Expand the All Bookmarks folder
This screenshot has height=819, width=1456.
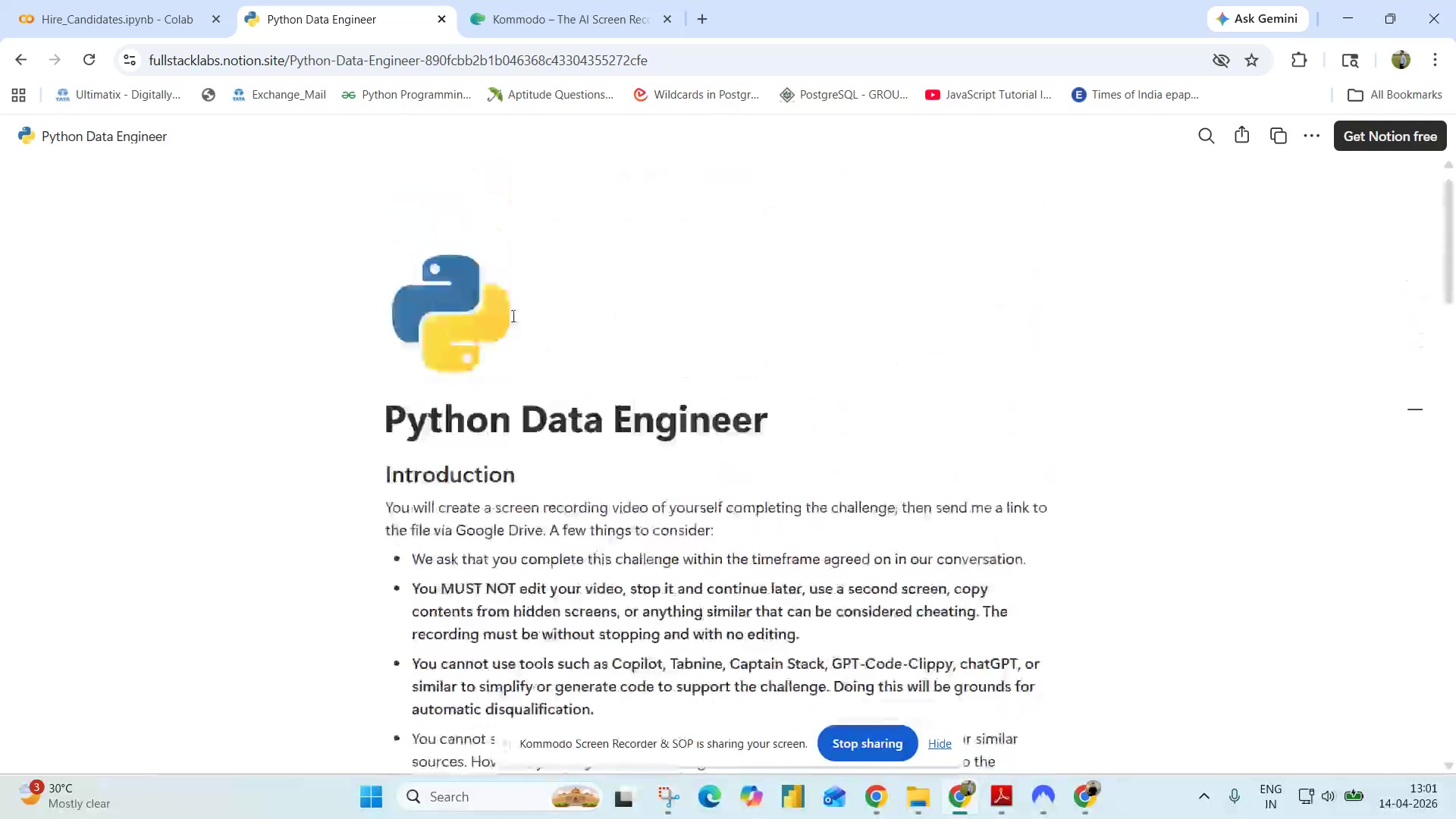(1395, 95)
